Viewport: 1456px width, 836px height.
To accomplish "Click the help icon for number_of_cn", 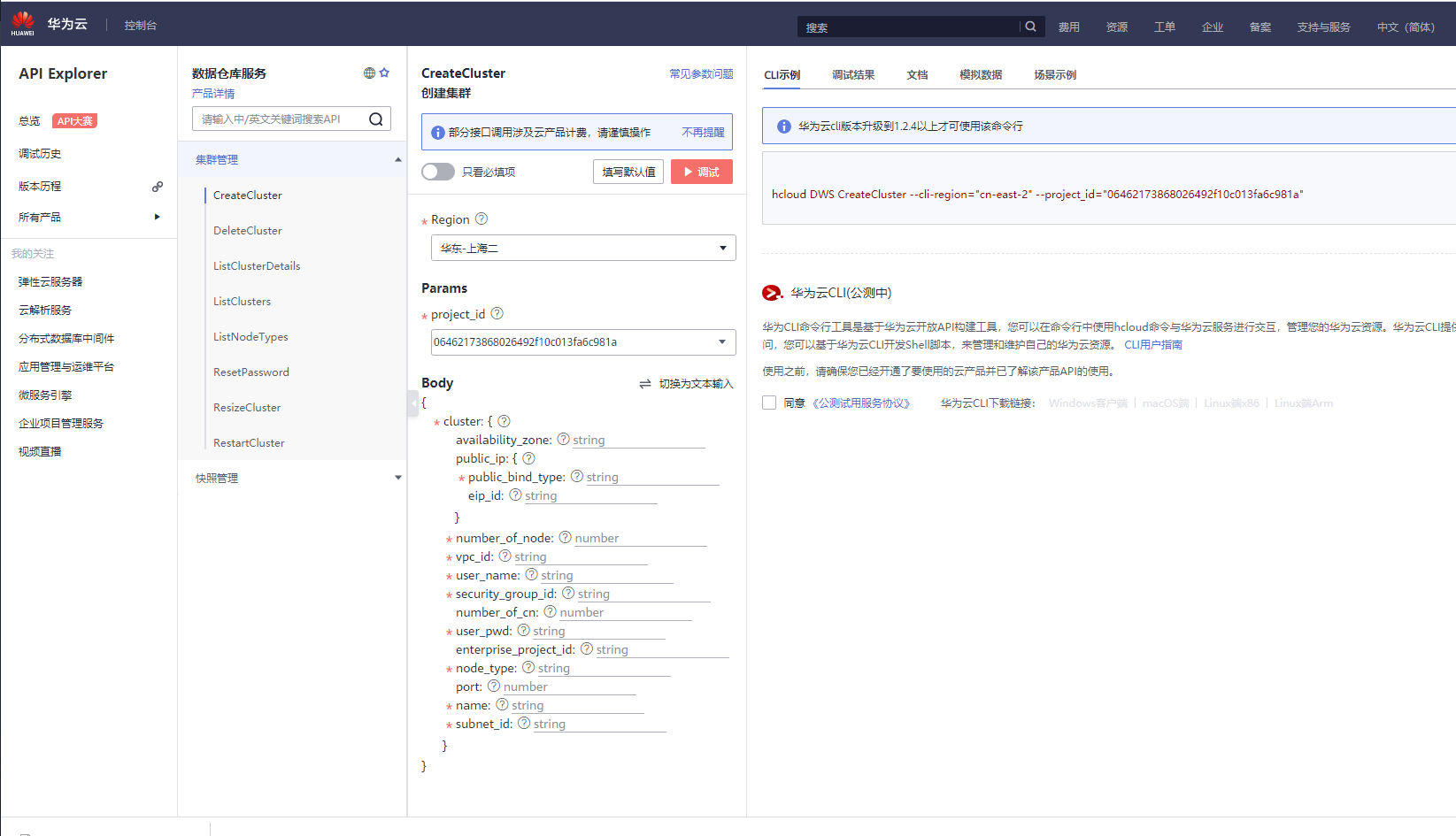I will pos(550,611).
